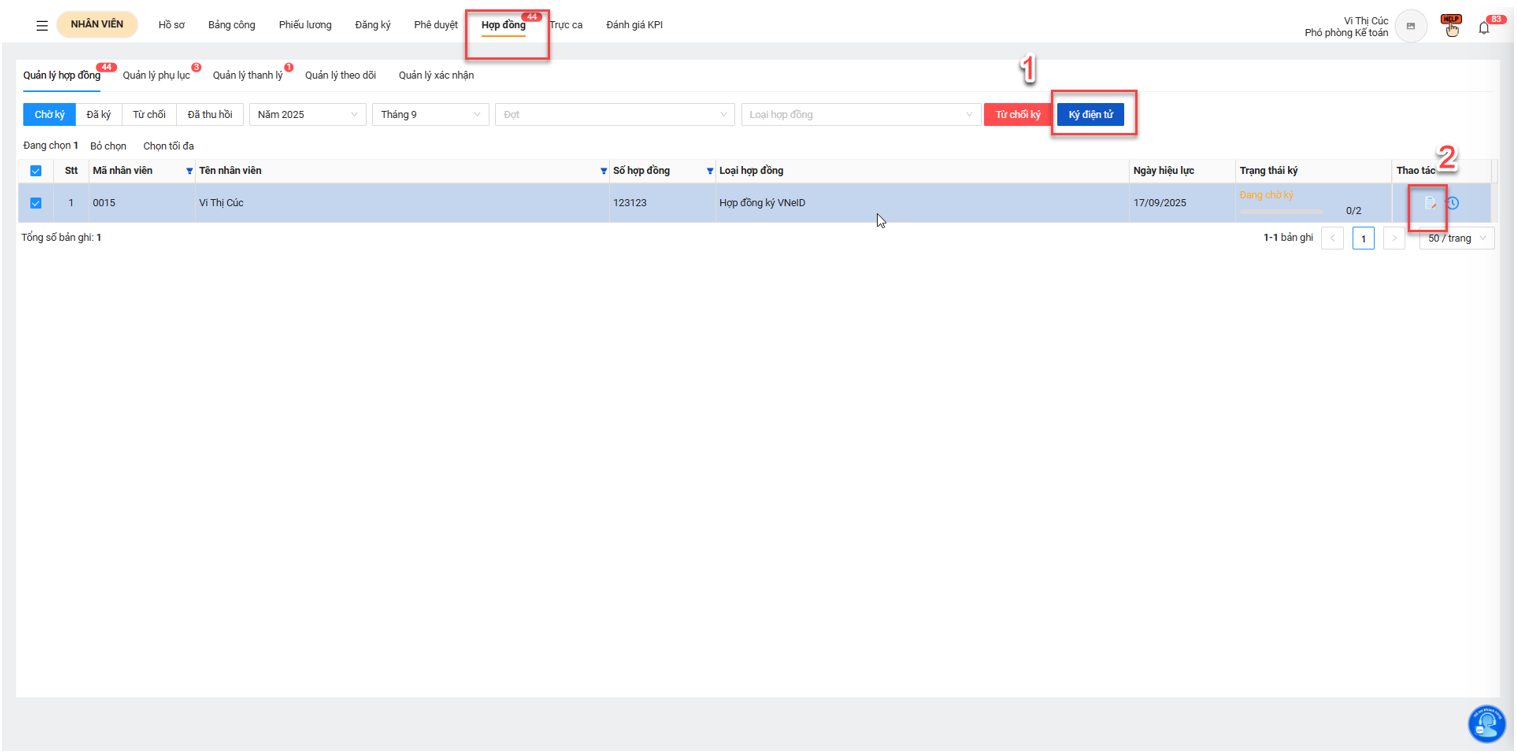Switch to the Quản lý phụ lục tab
The height and width of the screenshot is (756, 1517).
click(156, 76)
